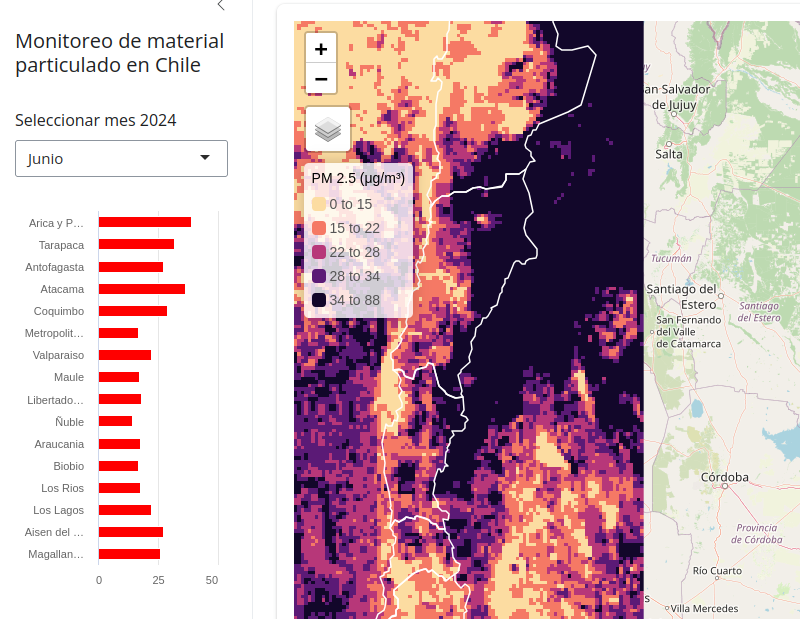800x619 pixels.
Task: Click the 34 to 88 legend swatch
Action: pos(319,300)
